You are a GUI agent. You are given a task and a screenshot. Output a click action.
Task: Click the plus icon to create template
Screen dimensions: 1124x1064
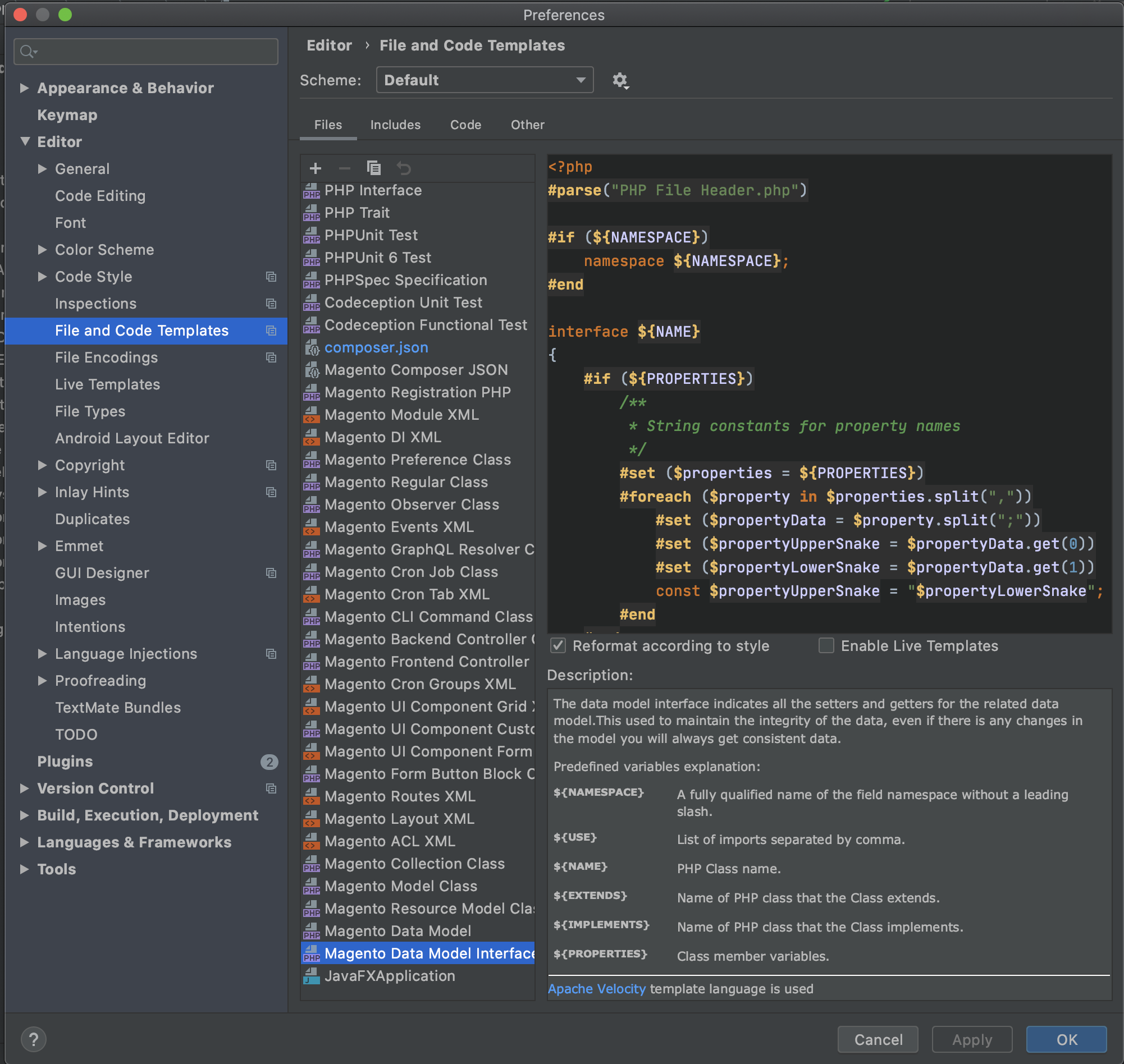pyautogui.click(x=316, y=168)
